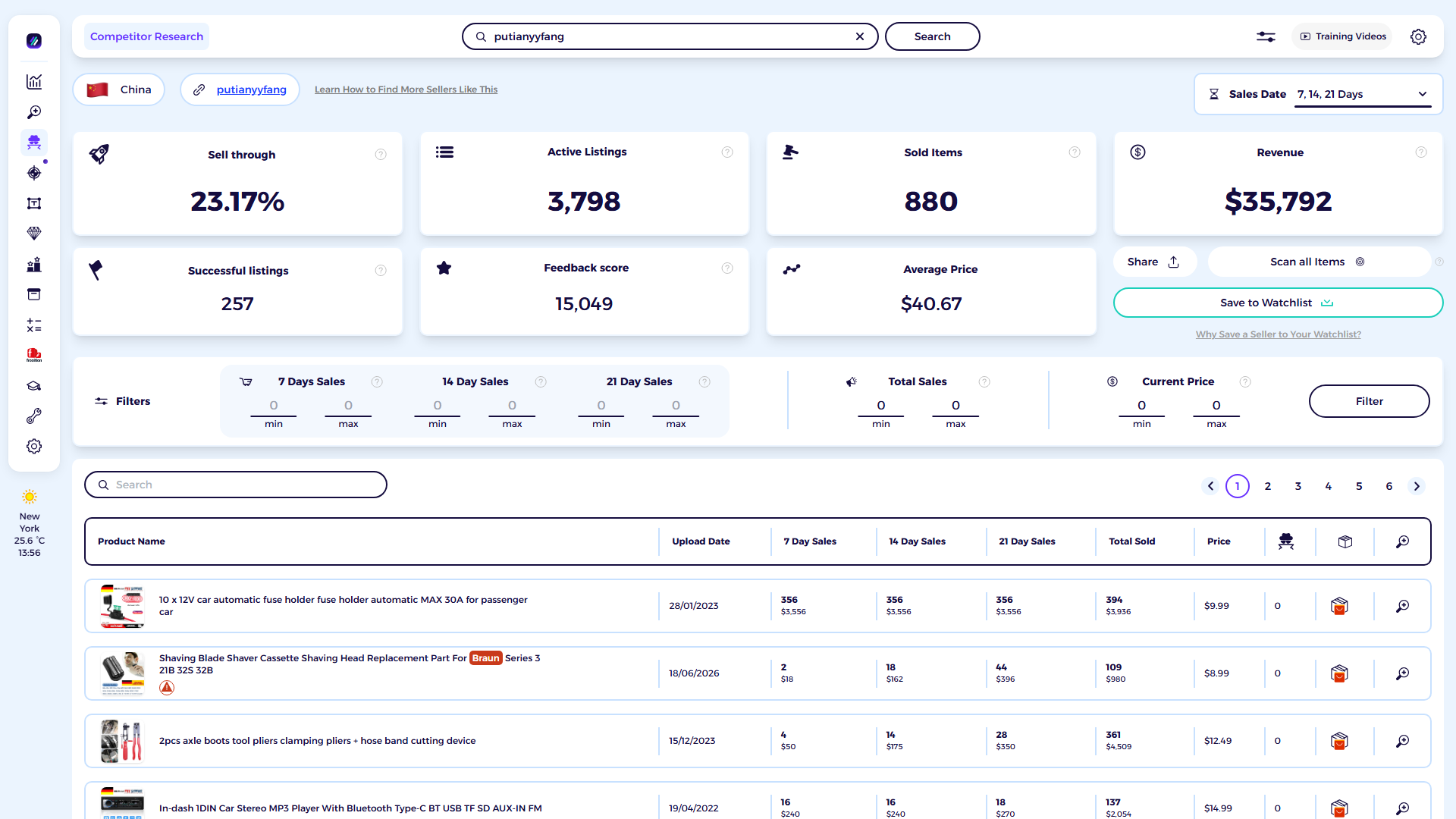Open the sidebar settings gear
This screenshot has height=819, width=1456.
[x=34, y=447]
